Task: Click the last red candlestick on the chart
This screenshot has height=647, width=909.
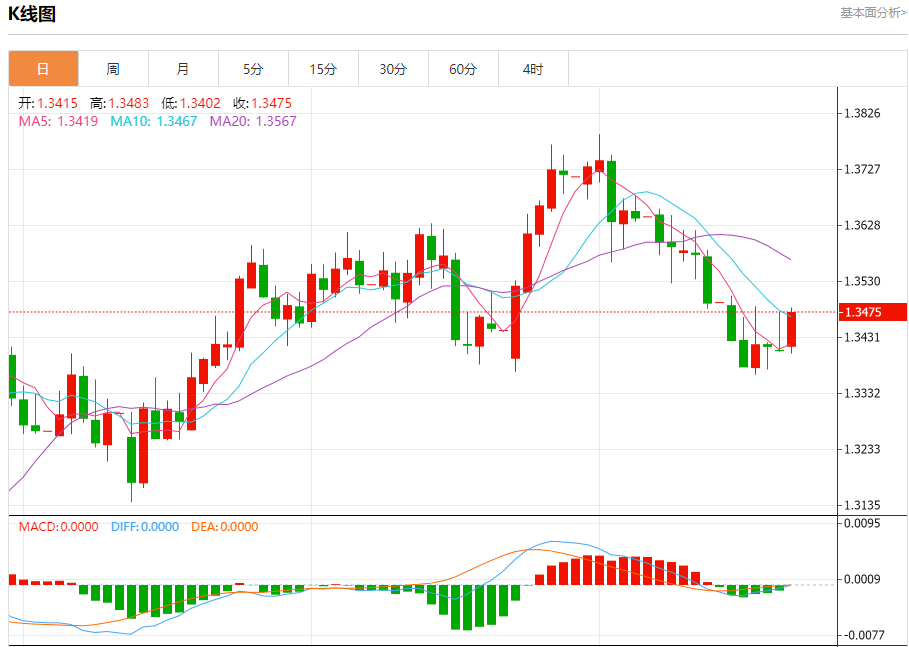Action: coord(791,329)
